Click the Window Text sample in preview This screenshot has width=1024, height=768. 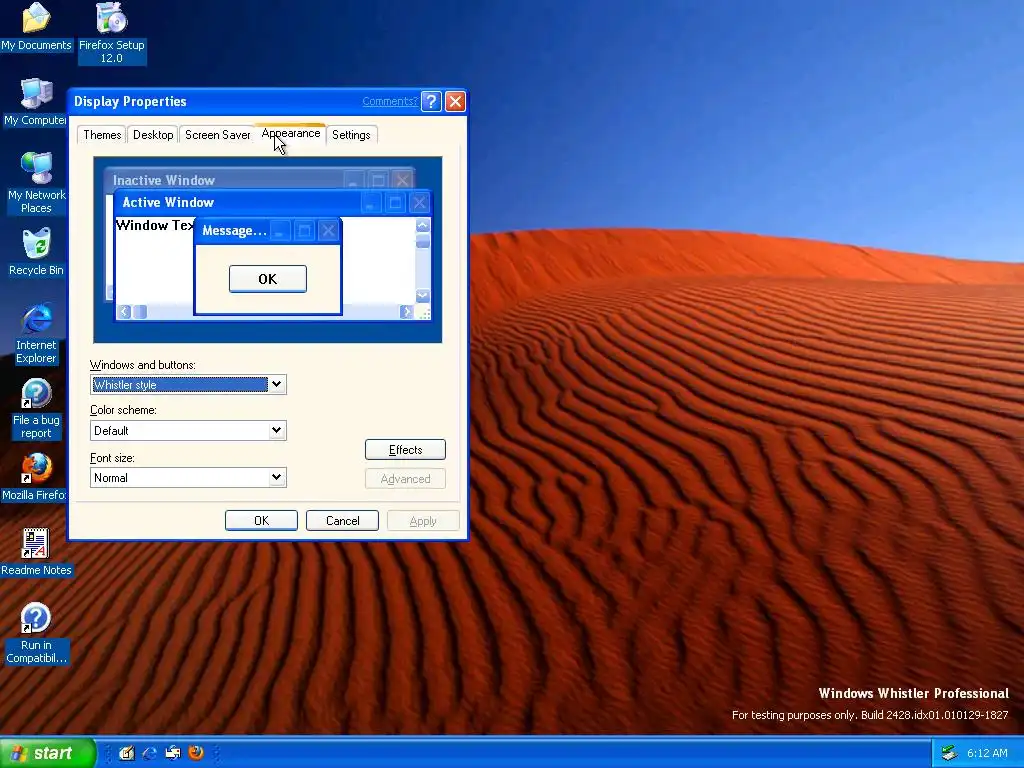click(155, 225)
